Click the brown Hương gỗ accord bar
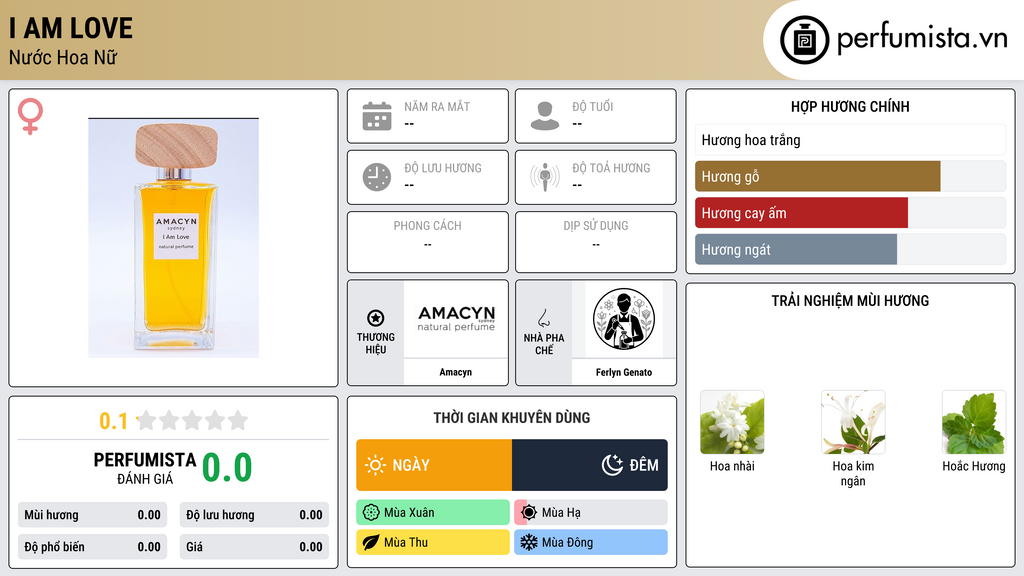 (818, 176)
